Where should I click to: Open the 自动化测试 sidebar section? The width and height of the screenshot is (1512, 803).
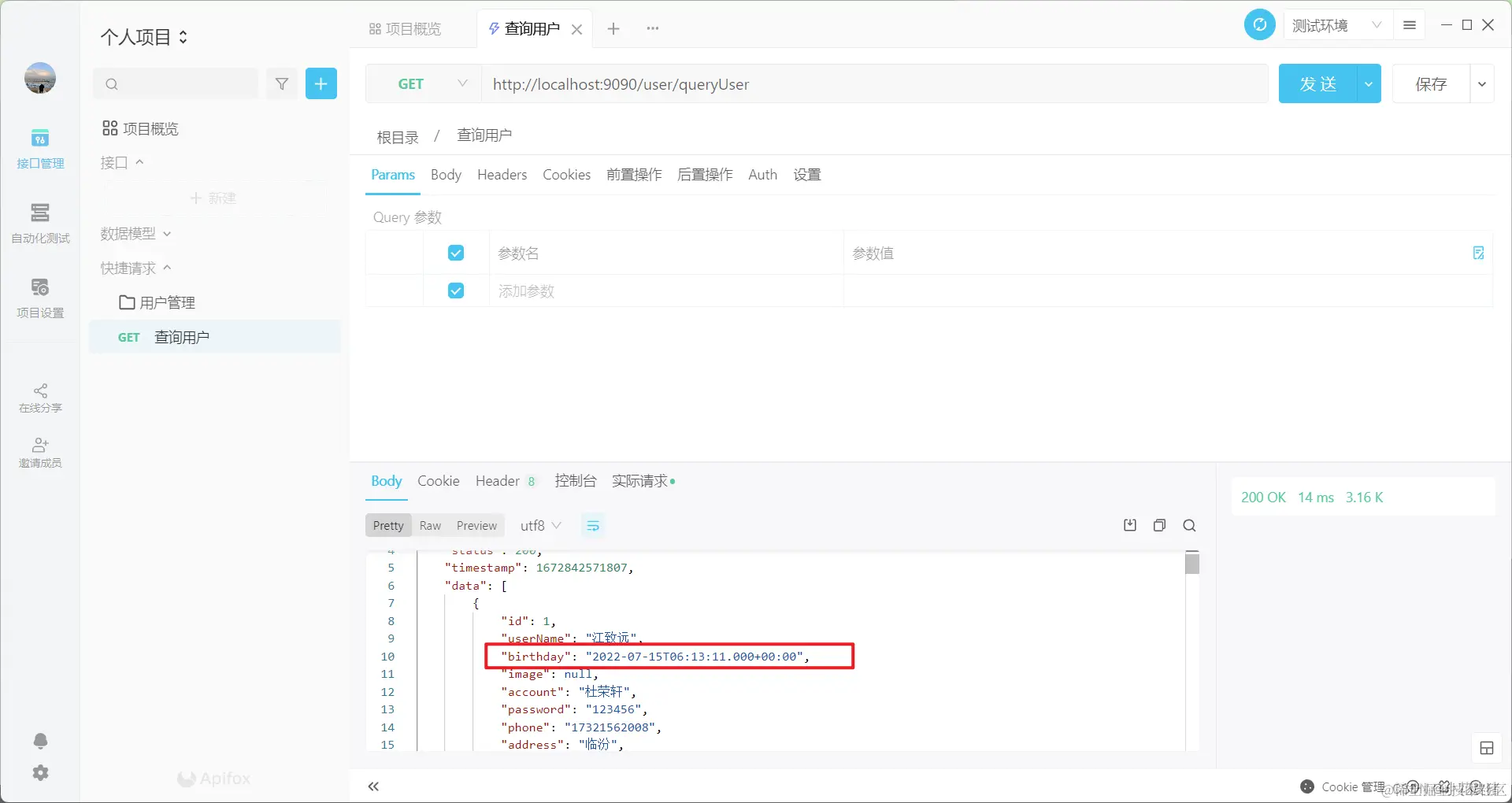click(40, 224)
